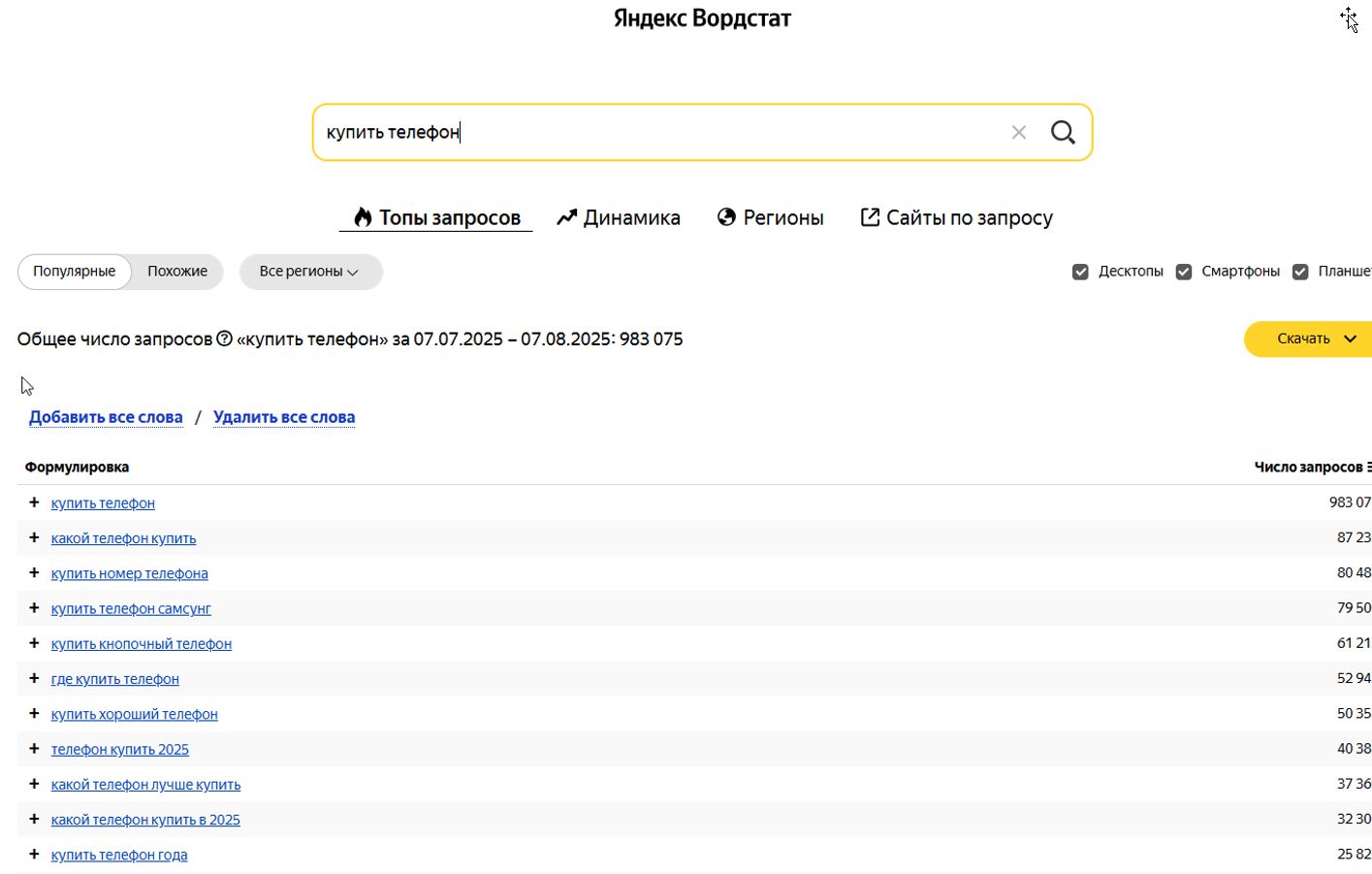Viewport: 1372px width, 874px height.
Task: Click the Формулировка column header
Action: pos(77,468)
